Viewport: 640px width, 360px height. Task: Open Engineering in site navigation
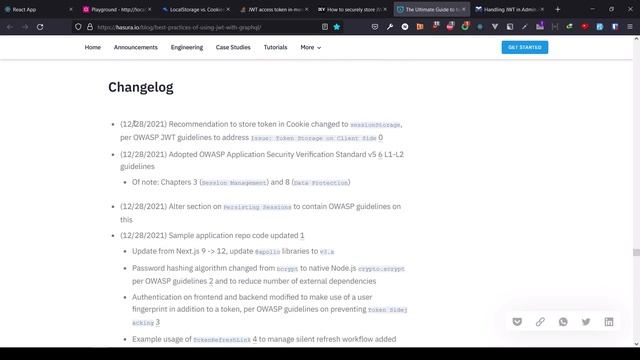click(x=187, y=47)
